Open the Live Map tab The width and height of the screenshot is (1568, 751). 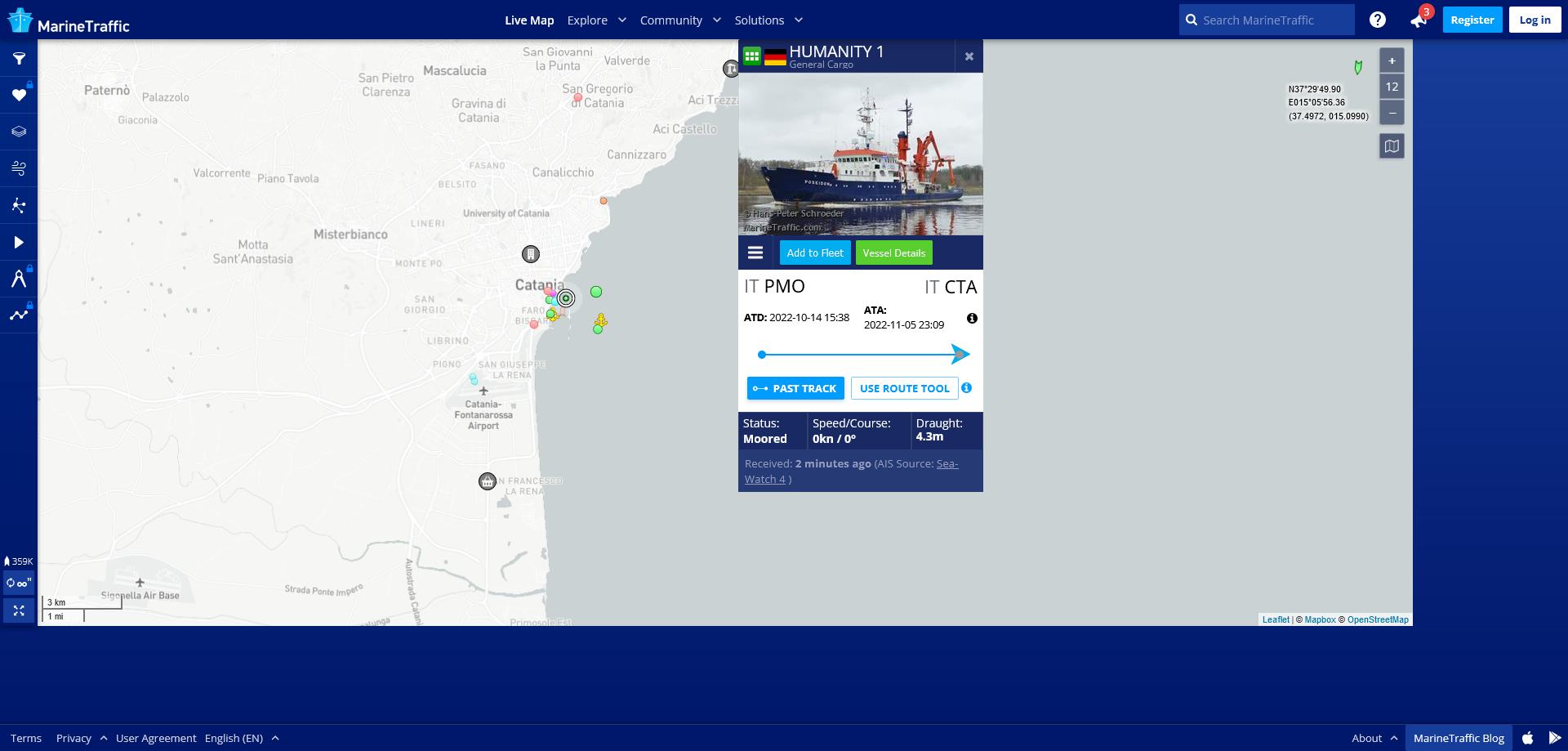pos(529,20)
